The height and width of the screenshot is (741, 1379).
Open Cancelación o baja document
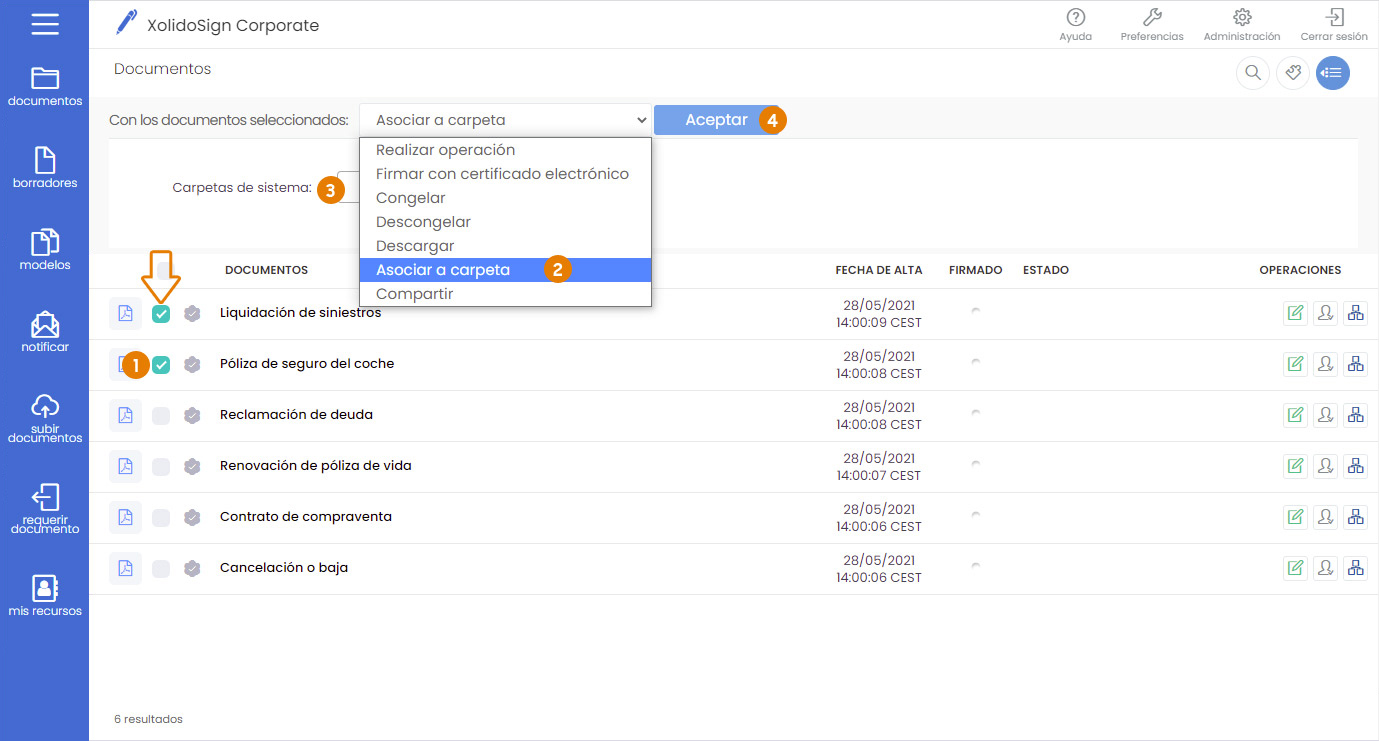tap(284, 568)
